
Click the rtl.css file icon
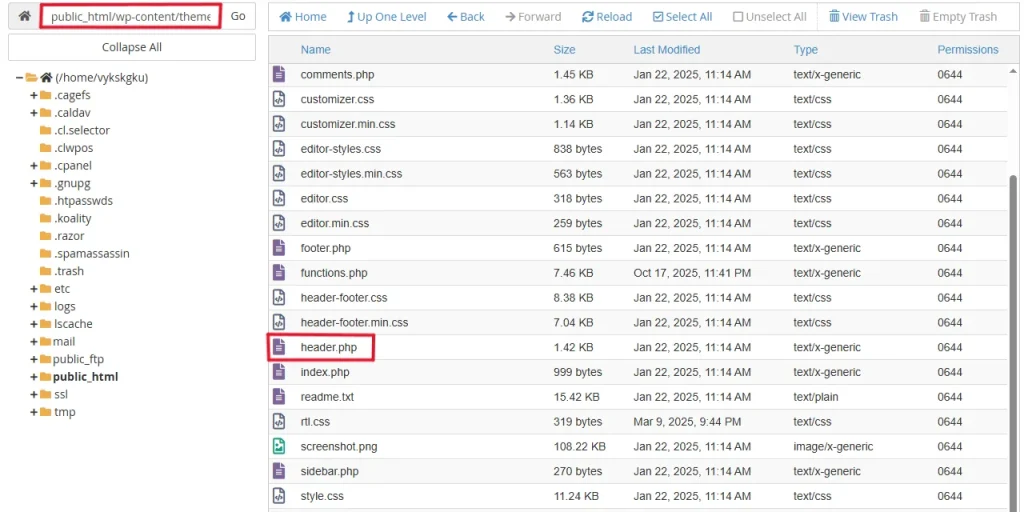(x=279, y=422)
